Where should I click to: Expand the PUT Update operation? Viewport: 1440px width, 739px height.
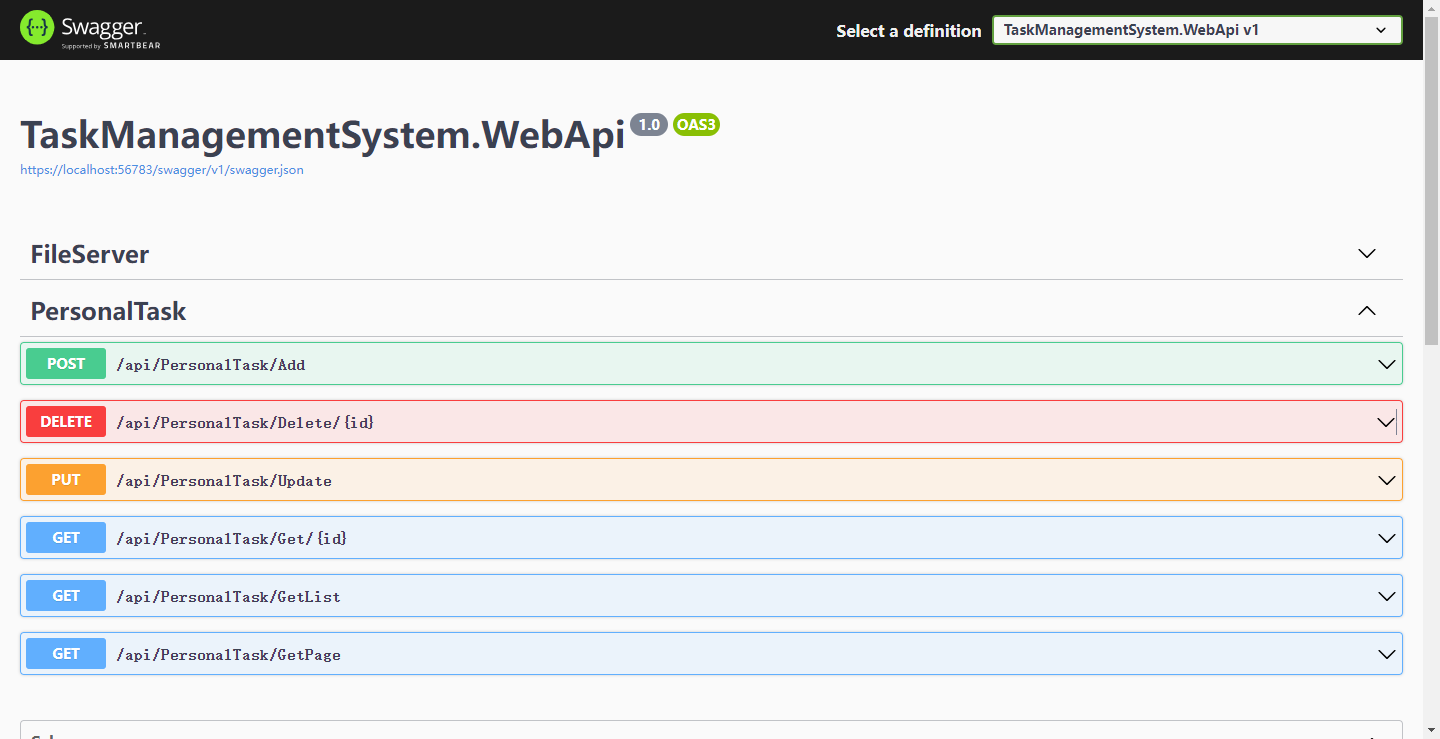point(1386,479)
